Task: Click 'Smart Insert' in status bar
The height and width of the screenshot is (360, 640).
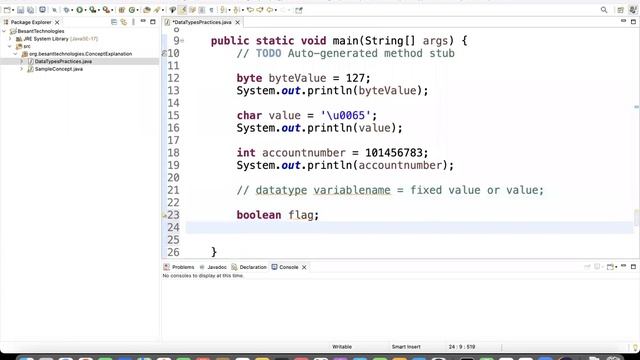Action: (406, 347)
